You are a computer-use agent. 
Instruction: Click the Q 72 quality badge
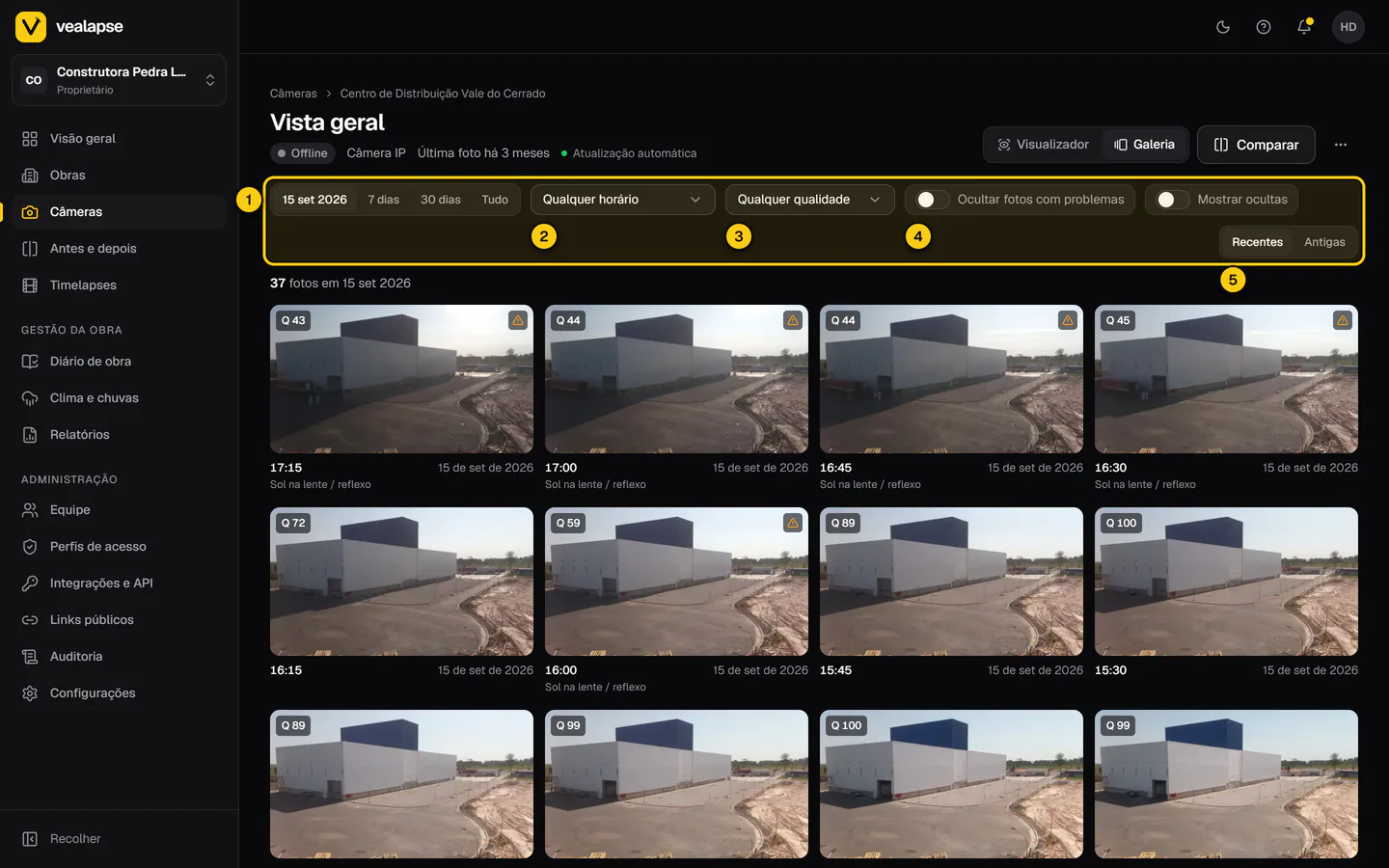coord(293,523)
